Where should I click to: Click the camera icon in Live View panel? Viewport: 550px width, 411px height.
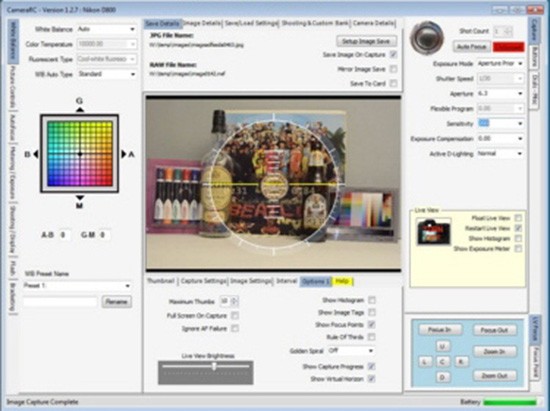tap(434, 231)
